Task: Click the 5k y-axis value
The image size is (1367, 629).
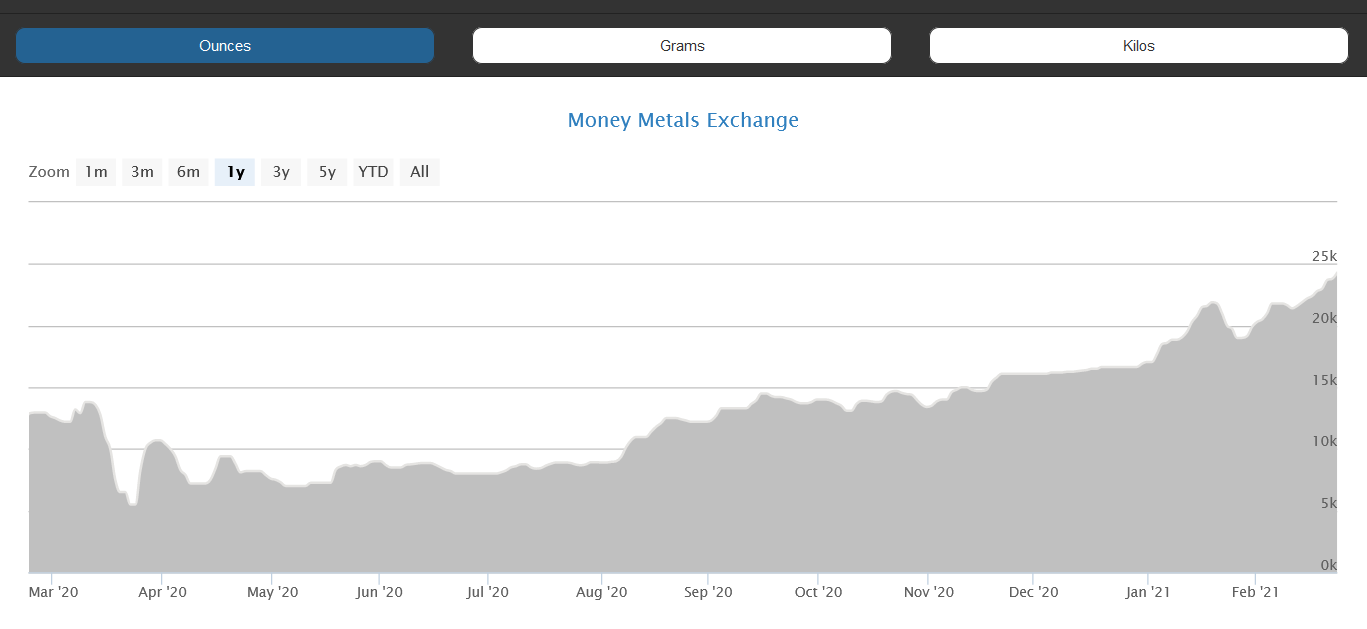Action: [1329, 503]
